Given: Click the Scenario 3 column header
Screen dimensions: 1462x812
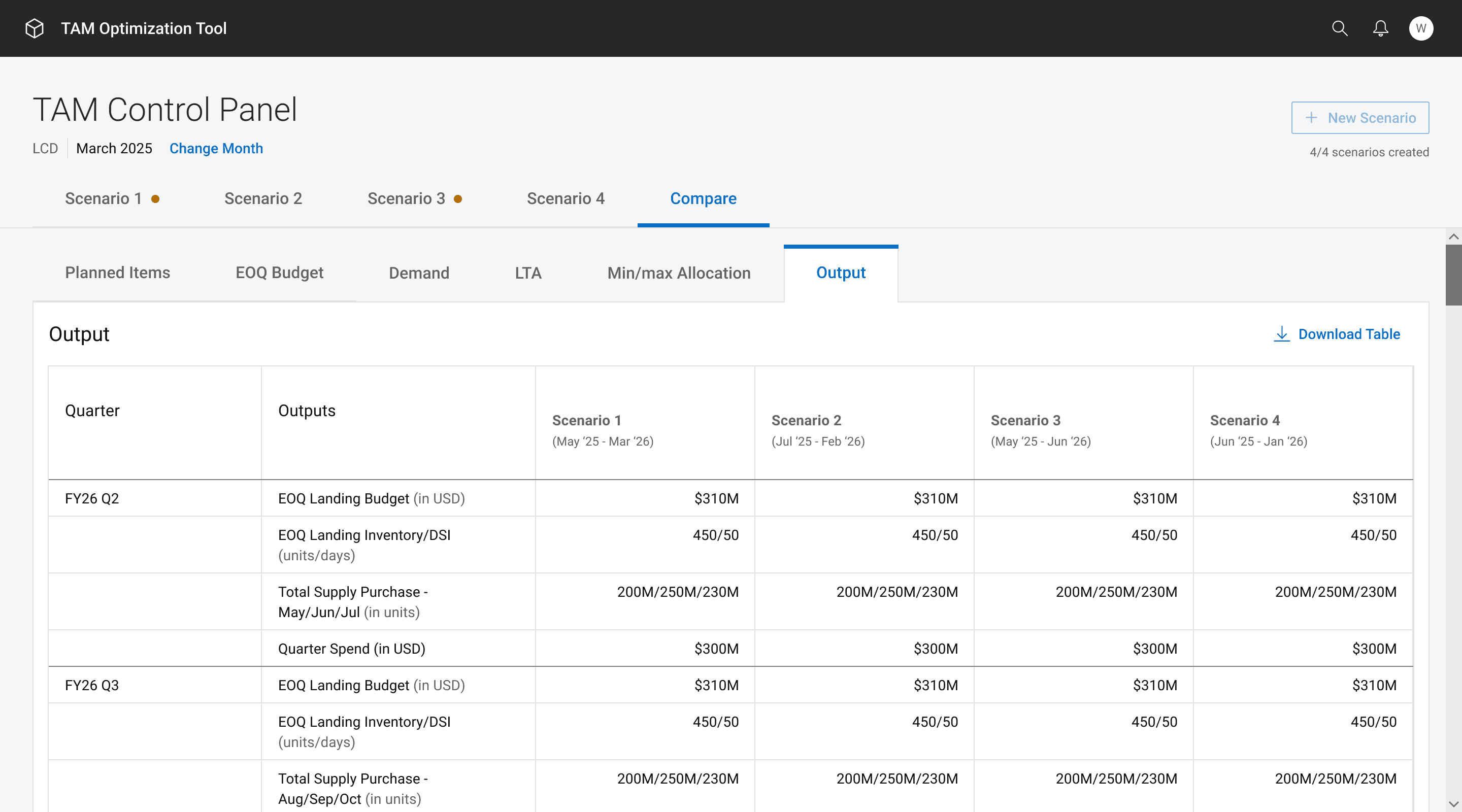Looking at the screenshot, I should (1025, 421).
